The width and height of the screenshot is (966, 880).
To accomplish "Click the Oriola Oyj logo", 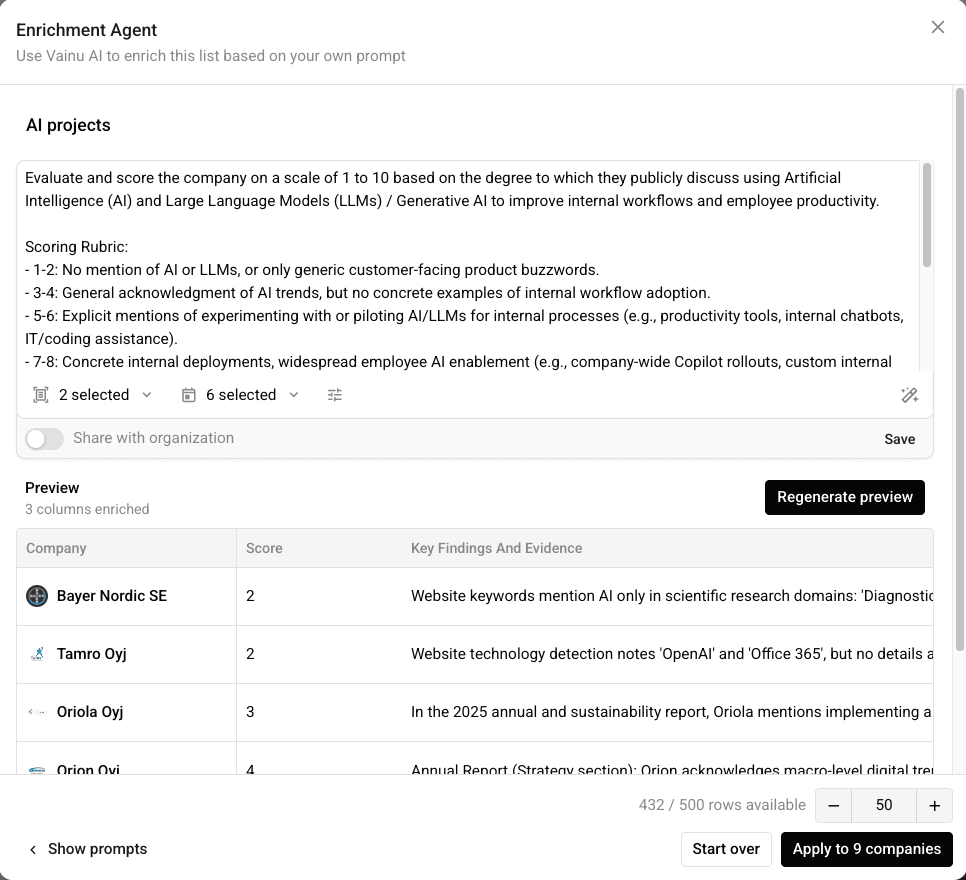I will (37, 712).
